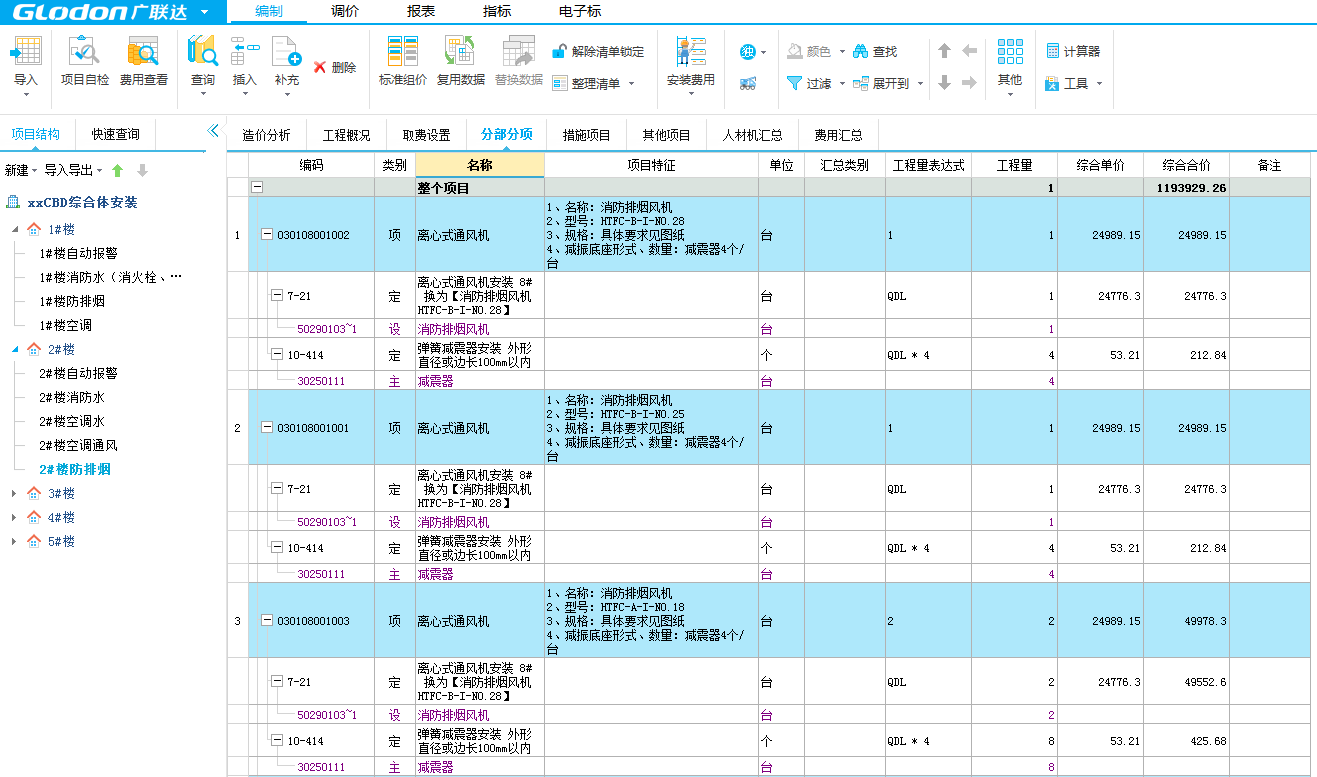
Task: Click the 查找 binoculars search icon
Action: 860,51
